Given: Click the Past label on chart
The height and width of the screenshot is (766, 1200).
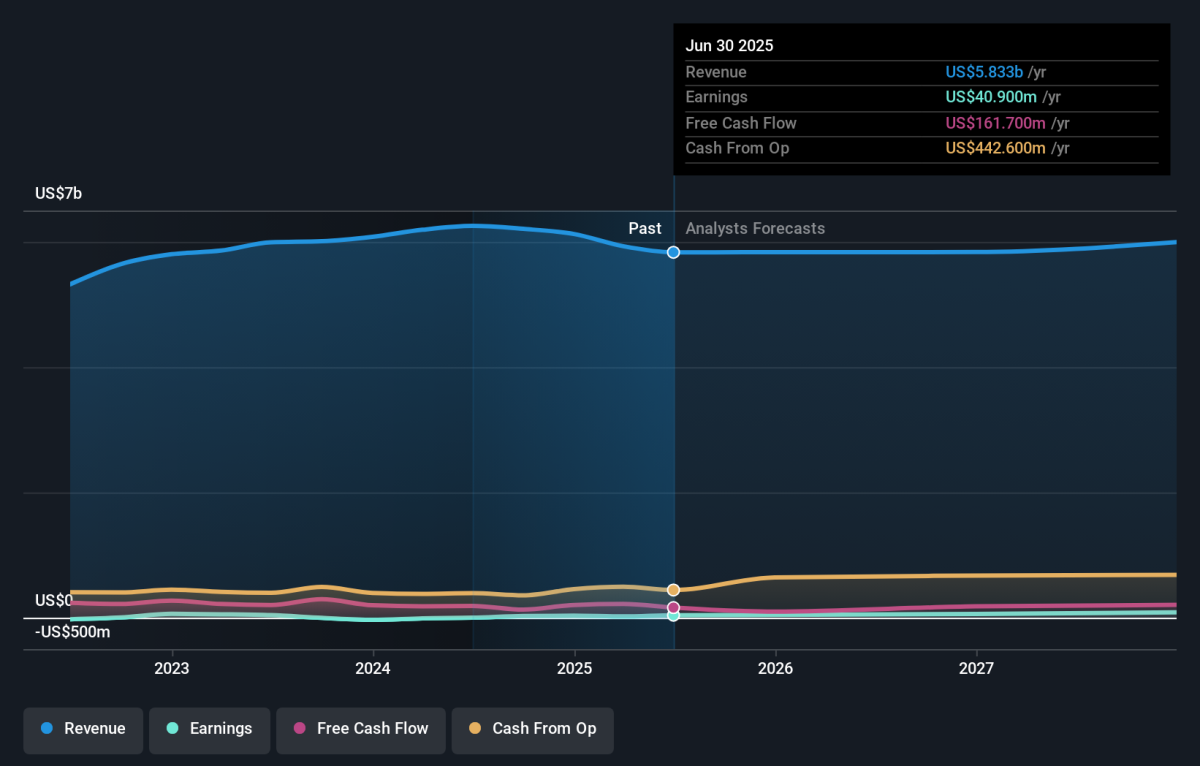Looking at the screenshot, I should [x=645, y=229].
